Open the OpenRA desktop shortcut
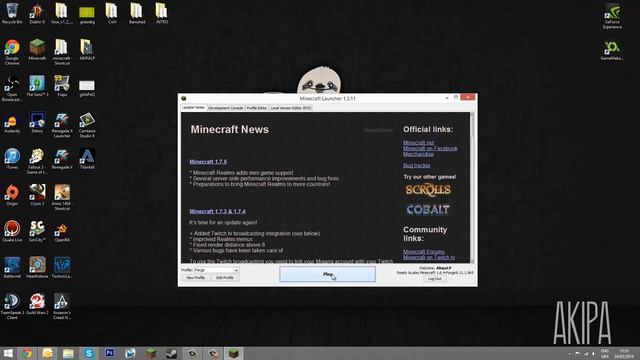Viewport: 640px width, 360px height. tap(62, 231)
